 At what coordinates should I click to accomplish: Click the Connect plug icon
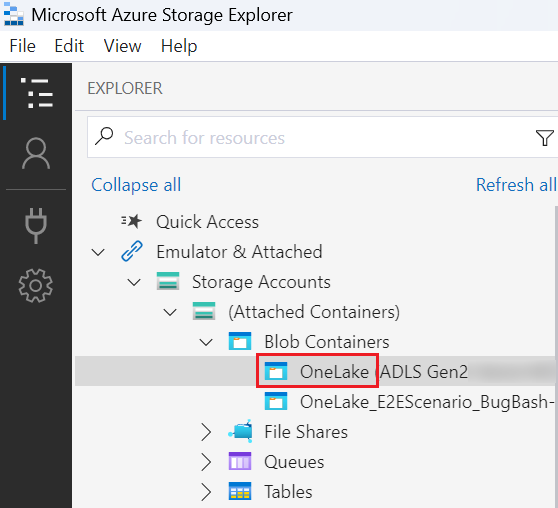(36, 226)
